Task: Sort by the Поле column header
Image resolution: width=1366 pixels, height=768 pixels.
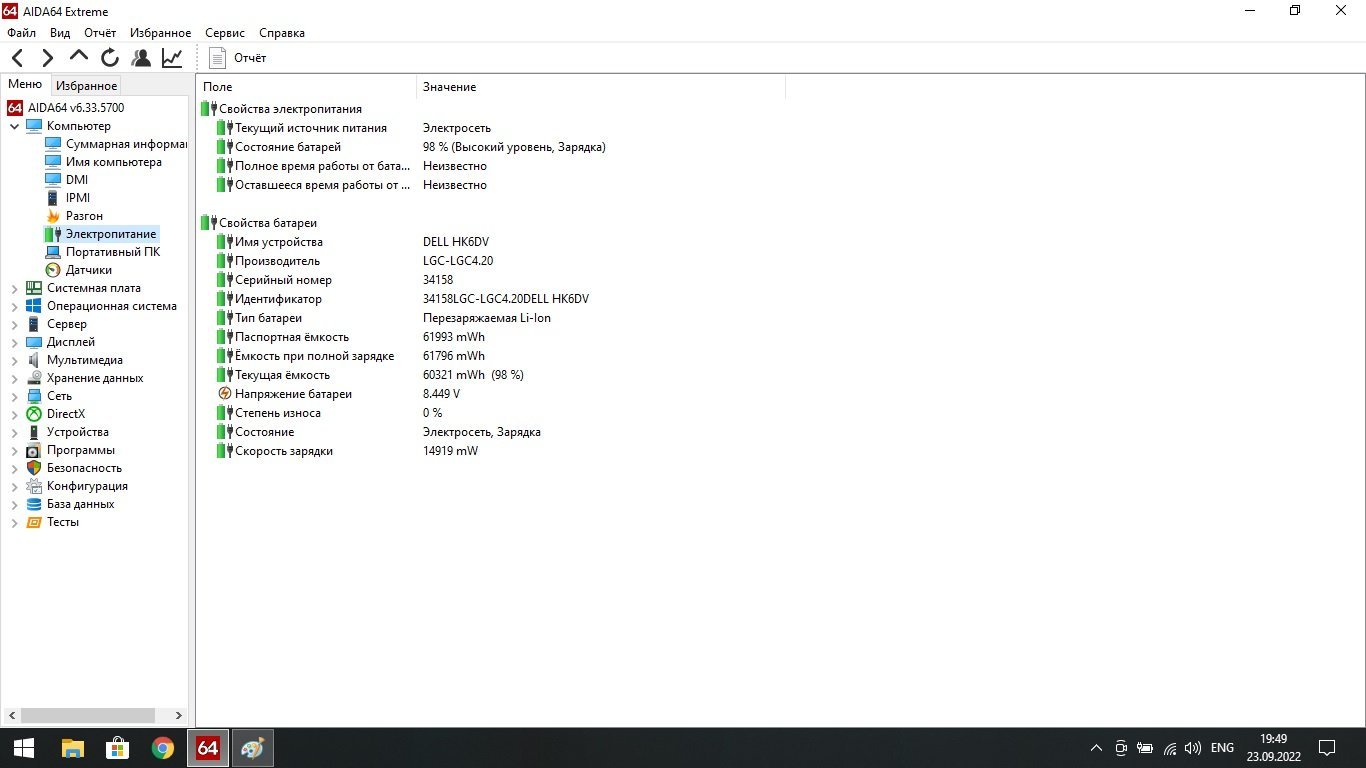Action: [306, 87]
